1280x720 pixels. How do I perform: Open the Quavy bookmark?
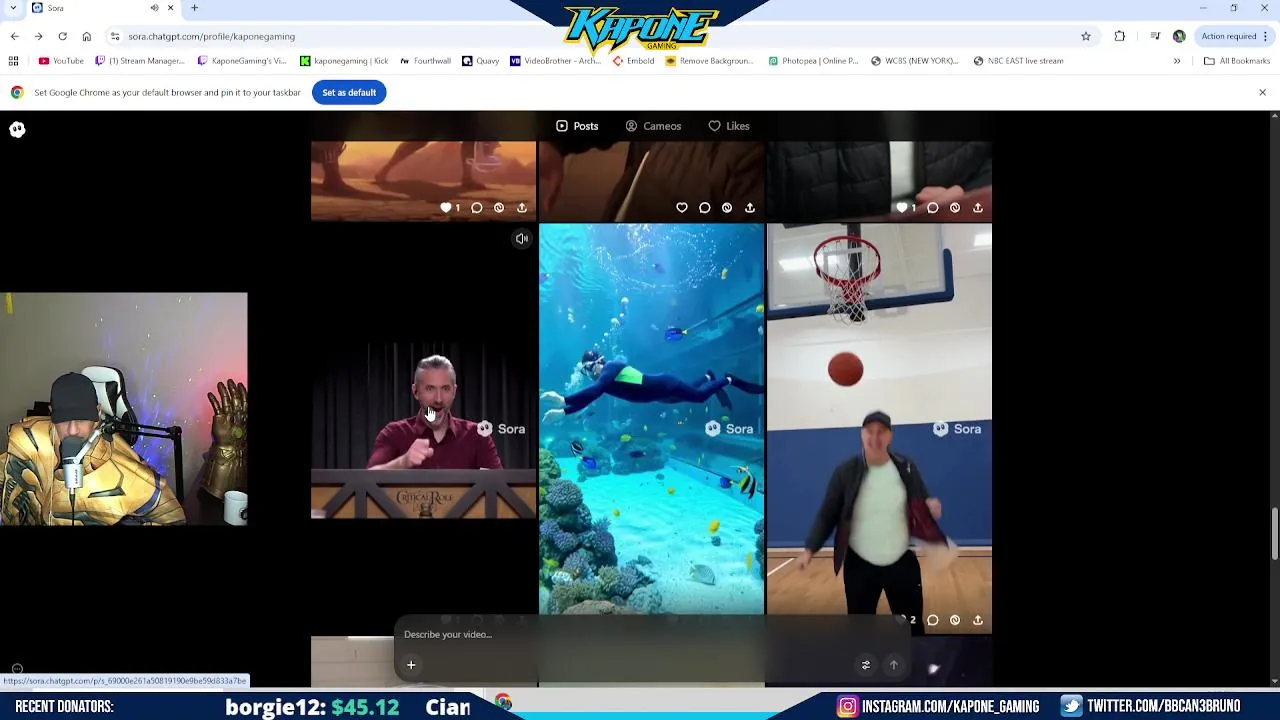481,61
